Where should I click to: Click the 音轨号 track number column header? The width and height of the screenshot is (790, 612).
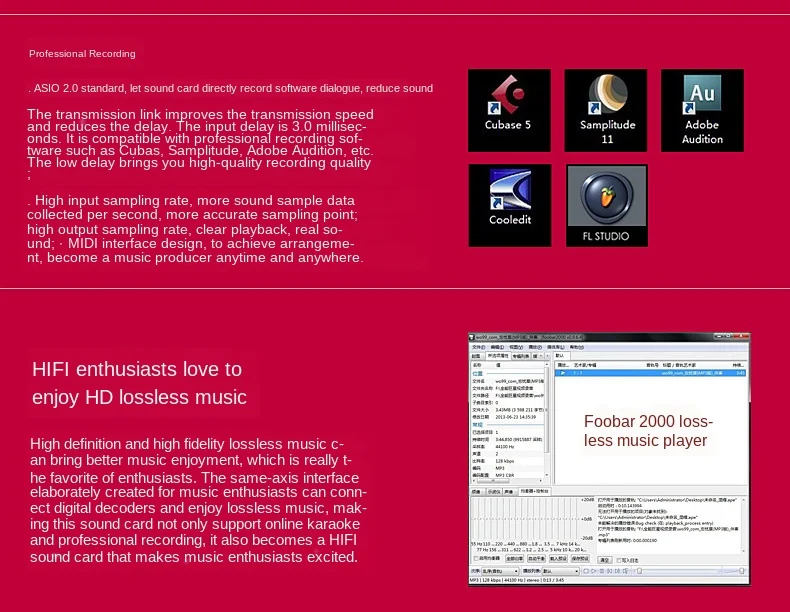(x=652, y=365)
